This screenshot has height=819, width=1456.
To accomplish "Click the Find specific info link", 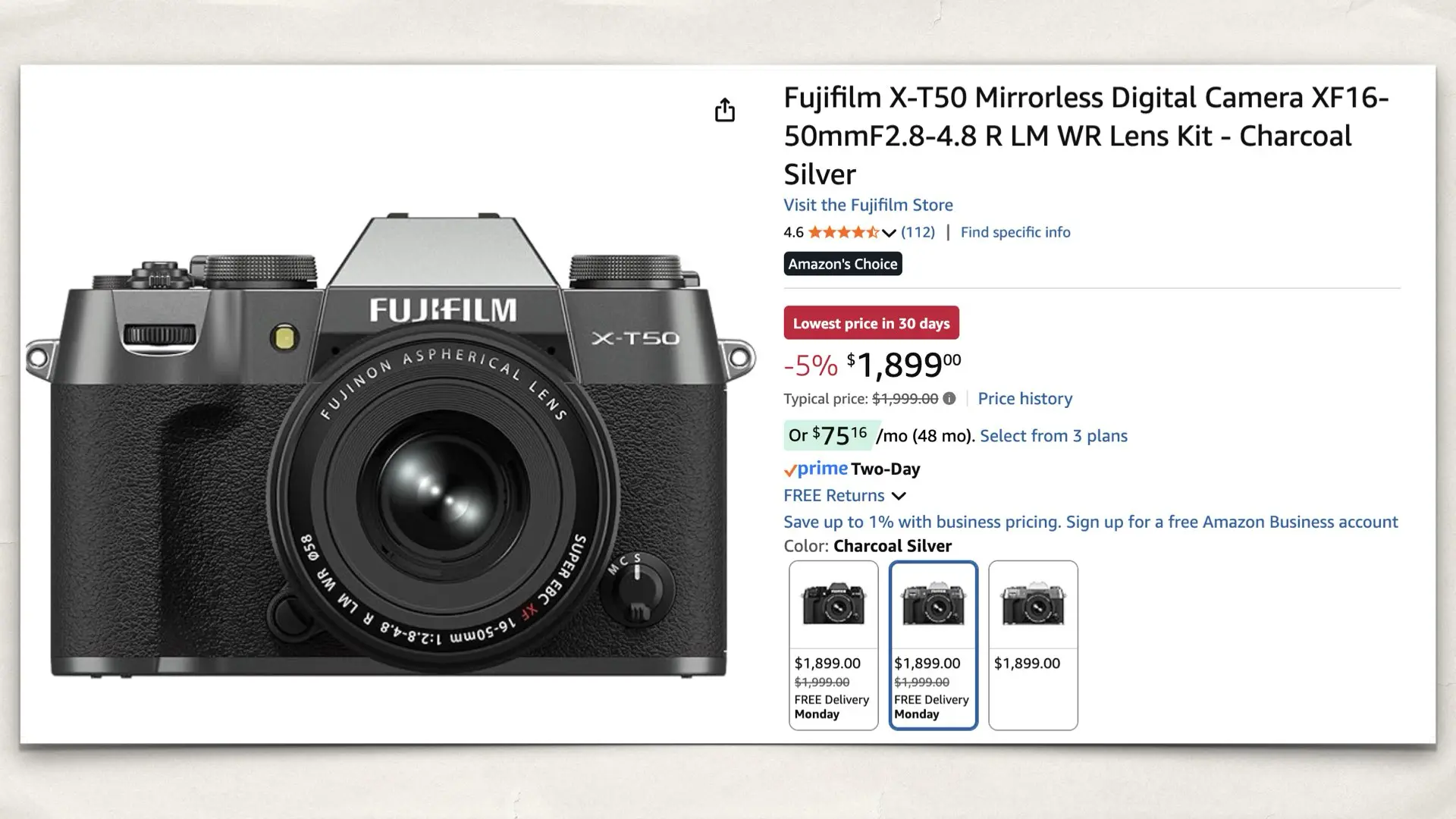I will tap(1015, 232).
